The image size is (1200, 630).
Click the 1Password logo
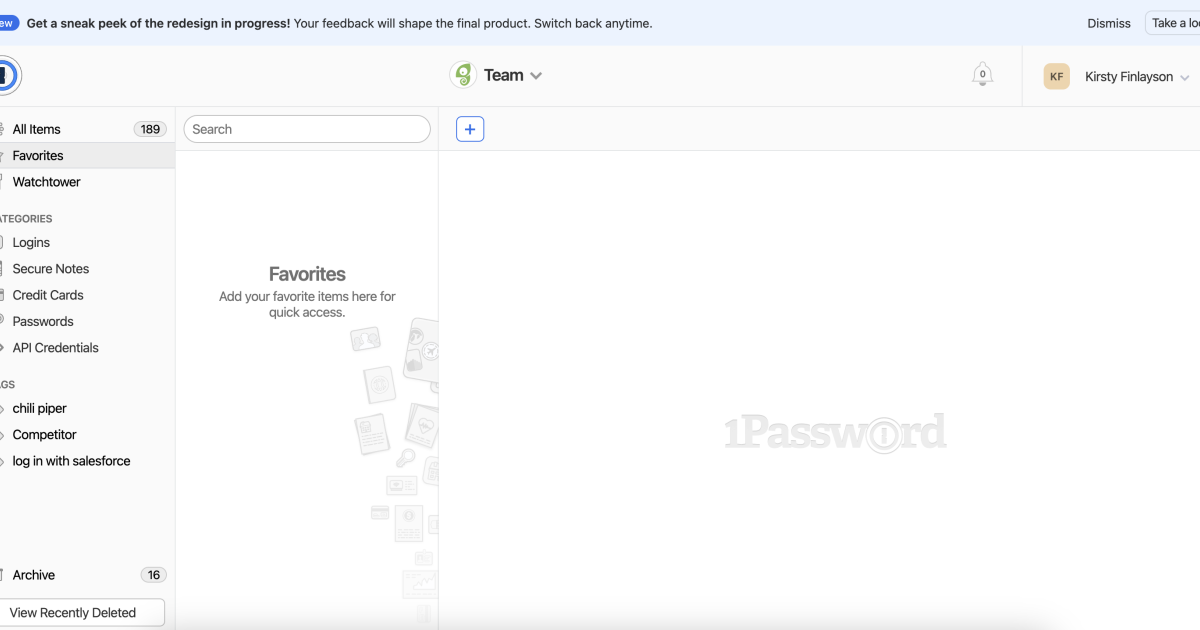coord(10,75)
